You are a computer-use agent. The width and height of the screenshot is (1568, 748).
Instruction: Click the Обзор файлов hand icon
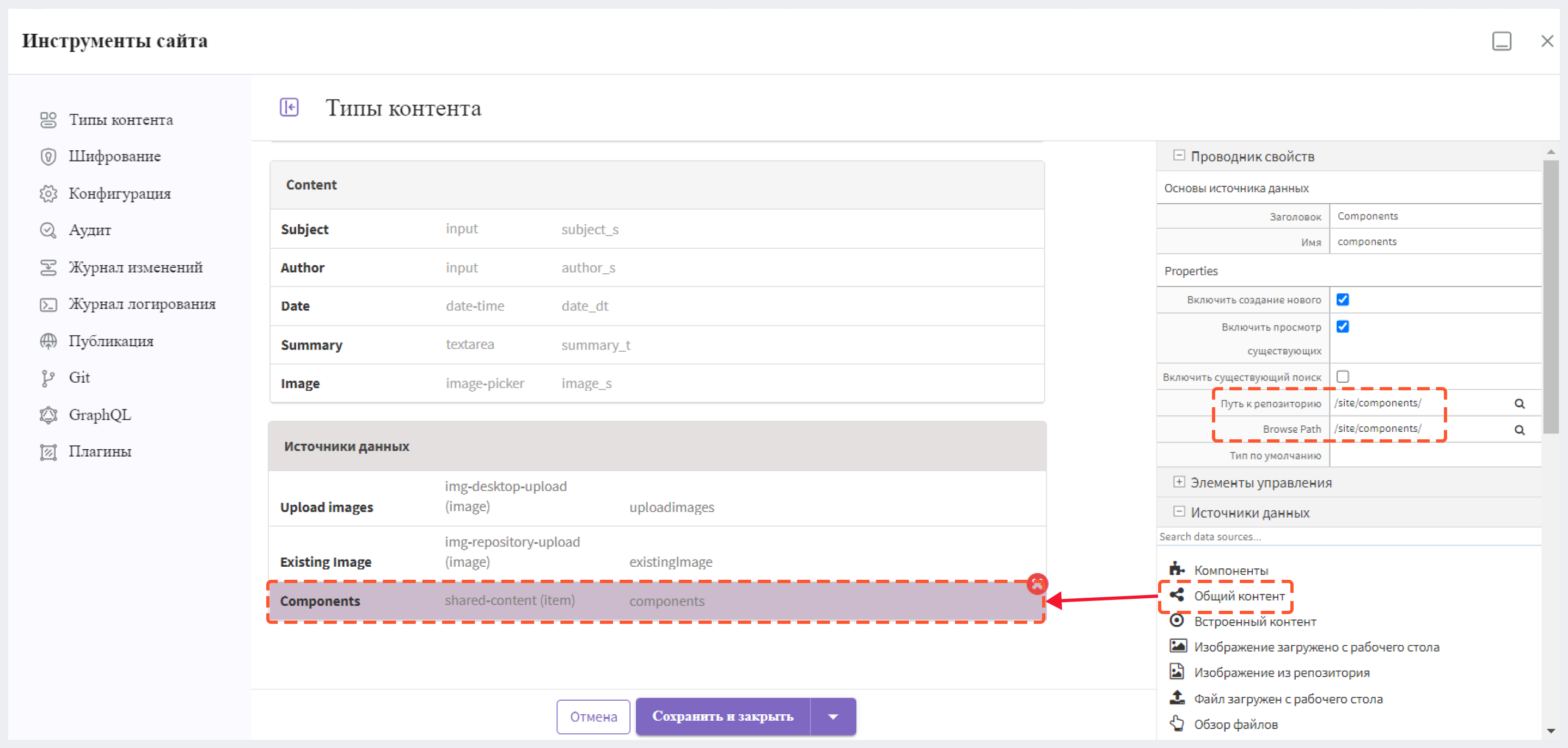coord(1177,723)
